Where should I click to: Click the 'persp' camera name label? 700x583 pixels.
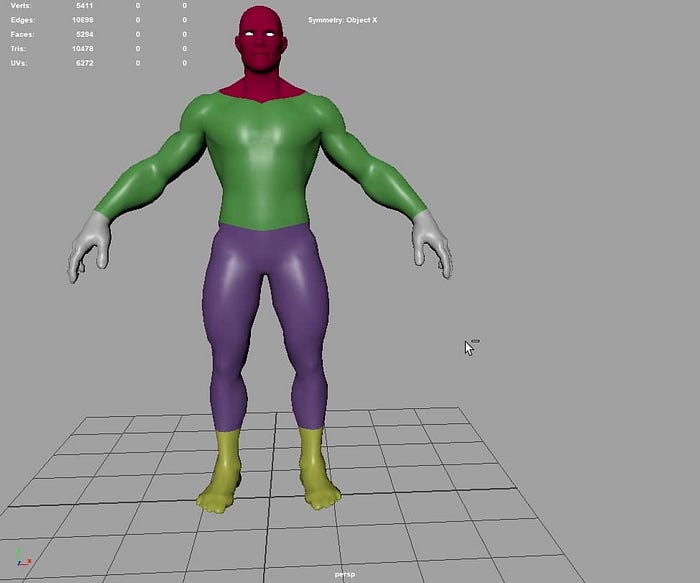click(345, 575)
